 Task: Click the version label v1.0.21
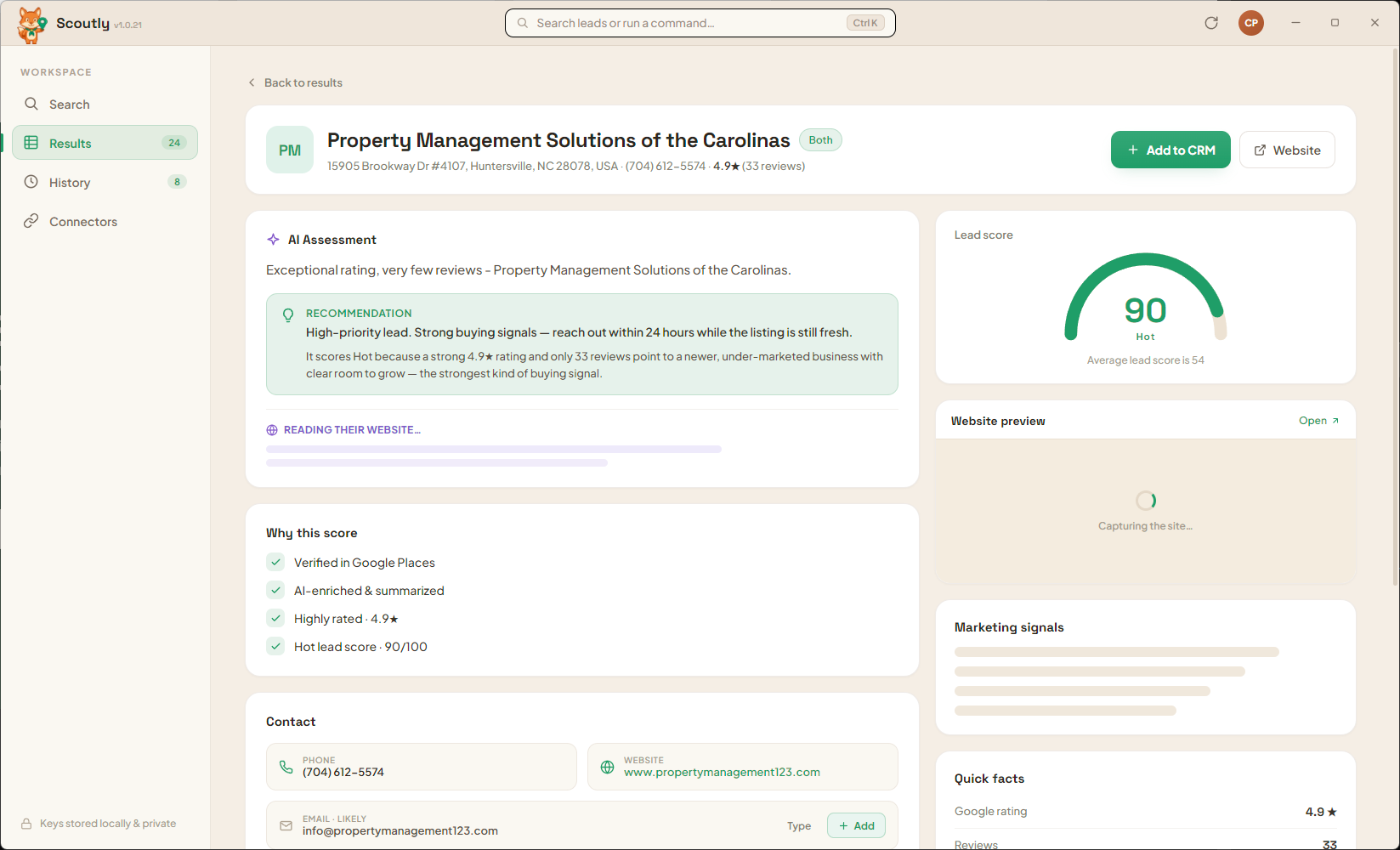128,25
